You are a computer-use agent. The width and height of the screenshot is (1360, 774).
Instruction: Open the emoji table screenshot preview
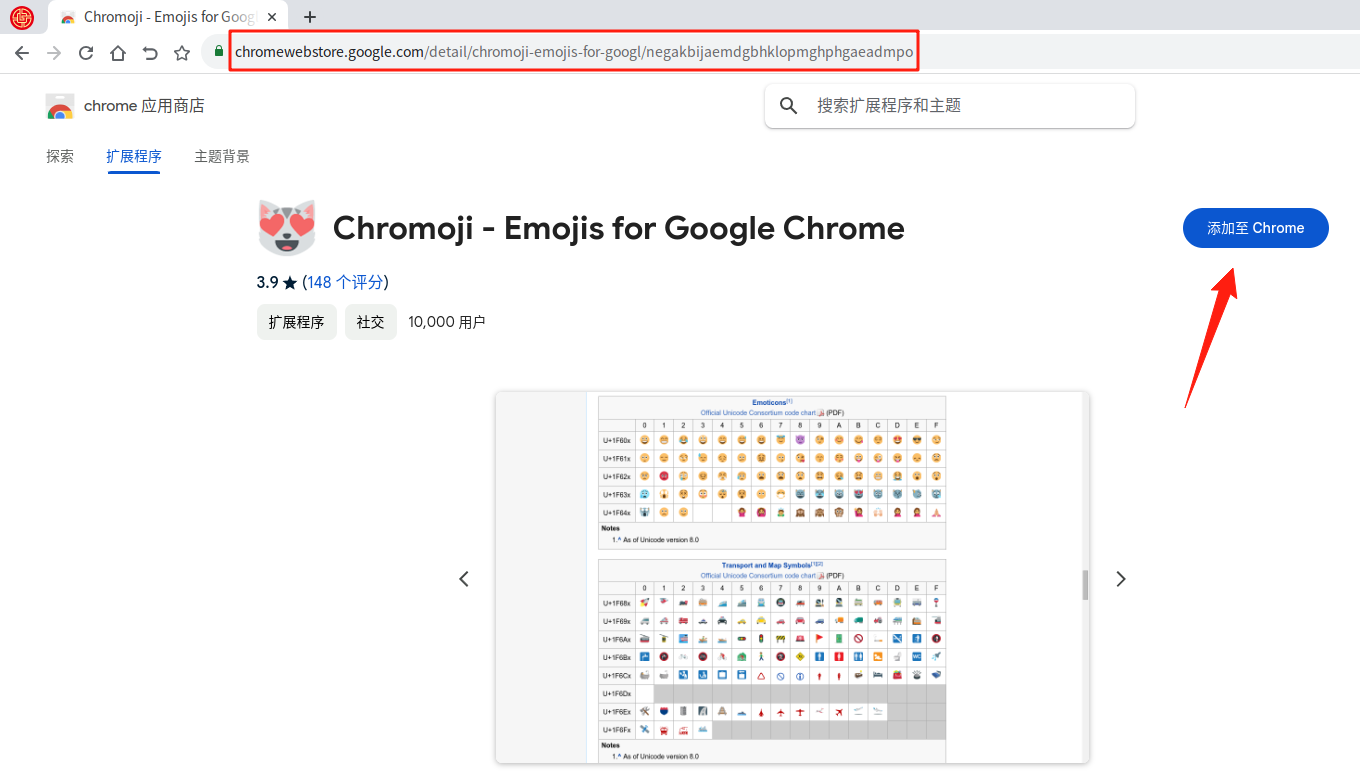click(792, 578)
